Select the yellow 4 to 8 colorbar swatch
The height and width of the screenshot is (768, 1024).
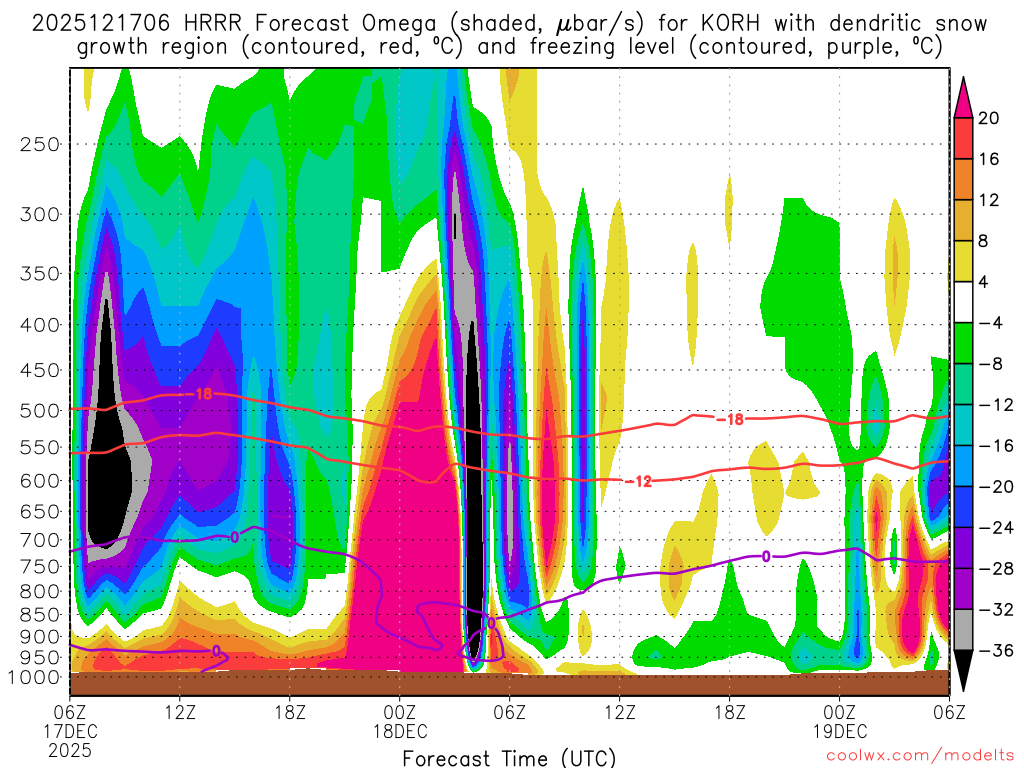coord(963,261)
